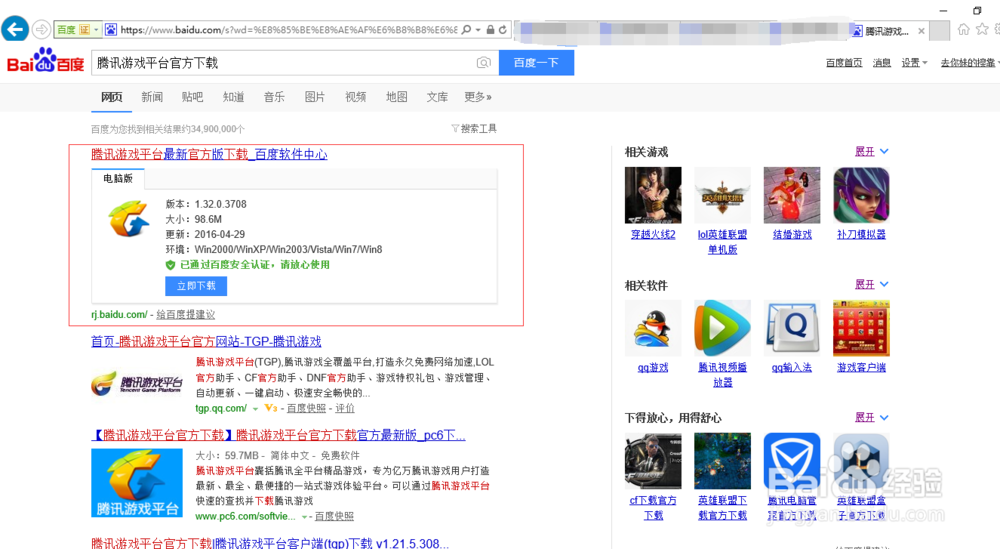The image size is (1000, 549).
Task: Click 百度快照 link under tgp.qq.com
Action: point(306,408)
